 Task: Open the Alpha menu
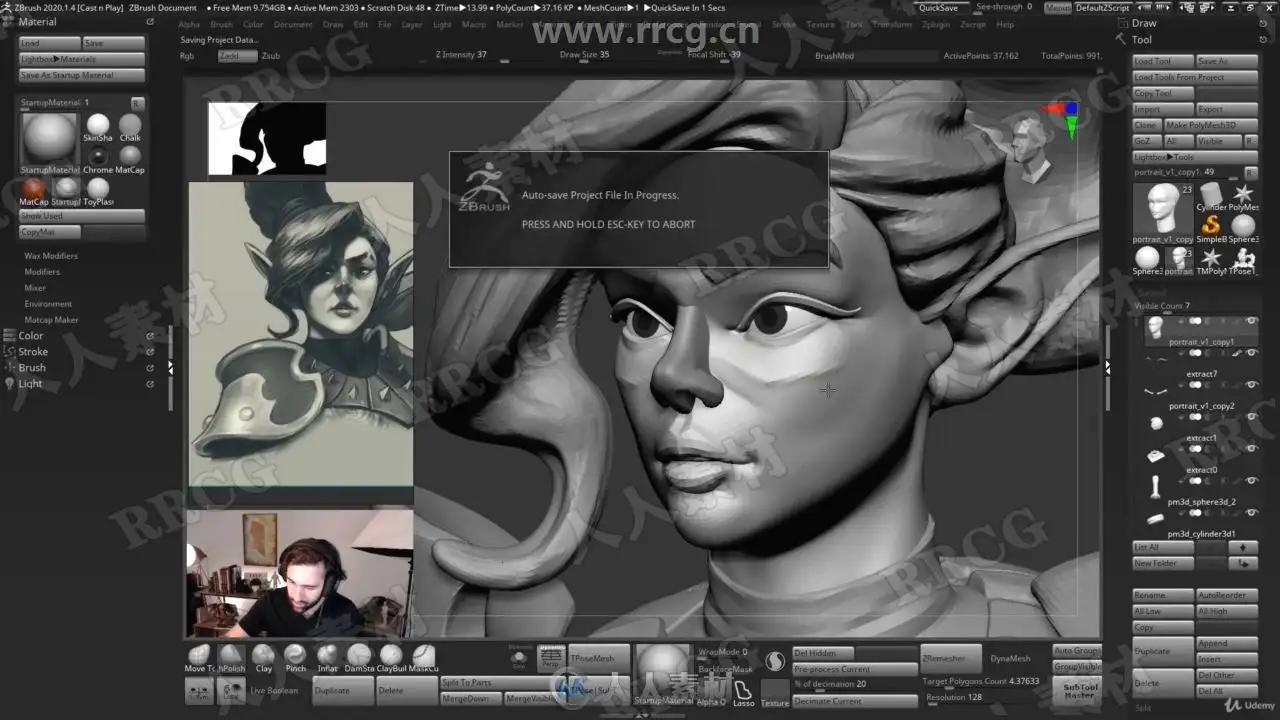click(x=189, y=24)
